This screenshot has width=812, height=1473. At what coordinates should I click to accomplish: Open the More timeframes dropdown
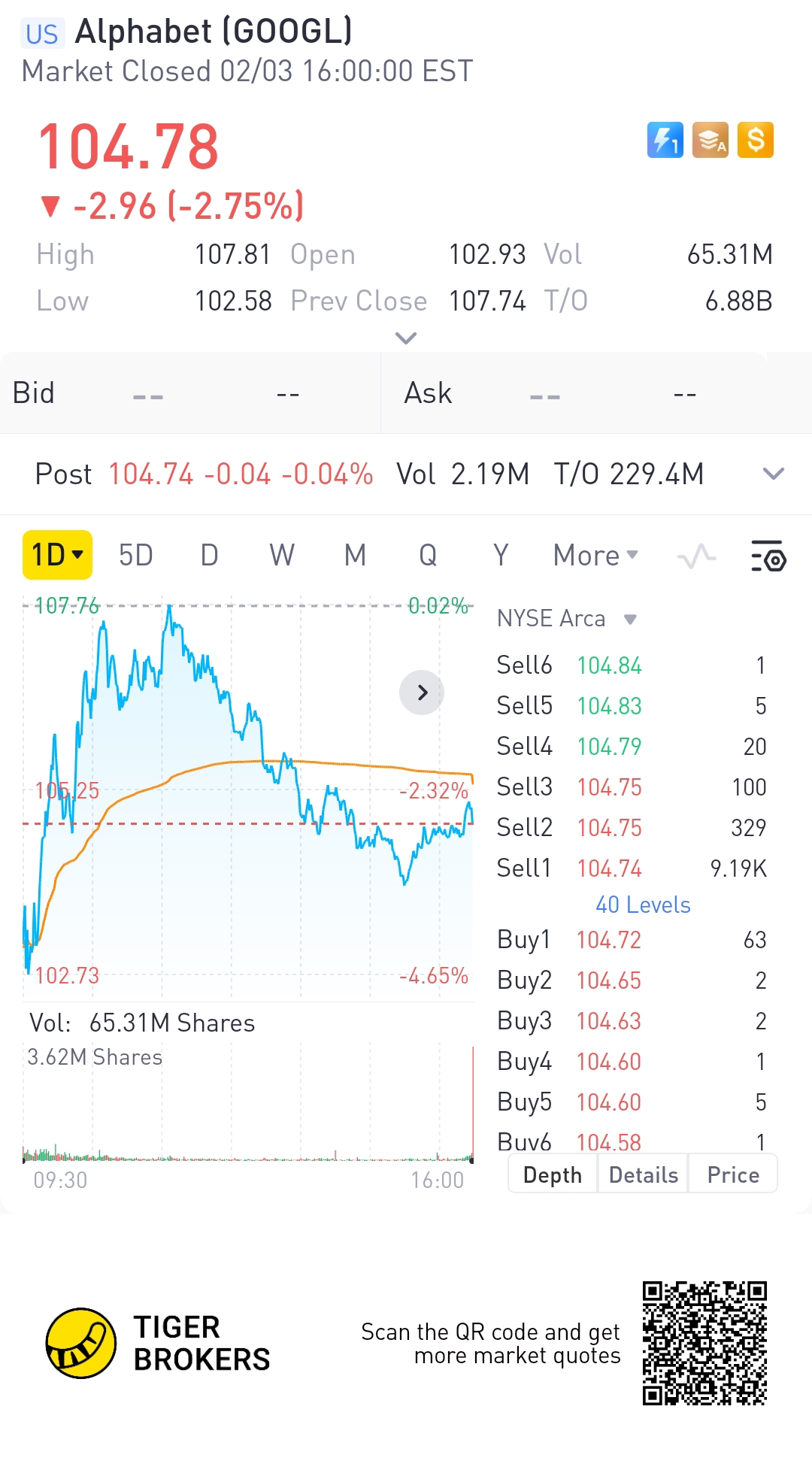pos(595,556)
